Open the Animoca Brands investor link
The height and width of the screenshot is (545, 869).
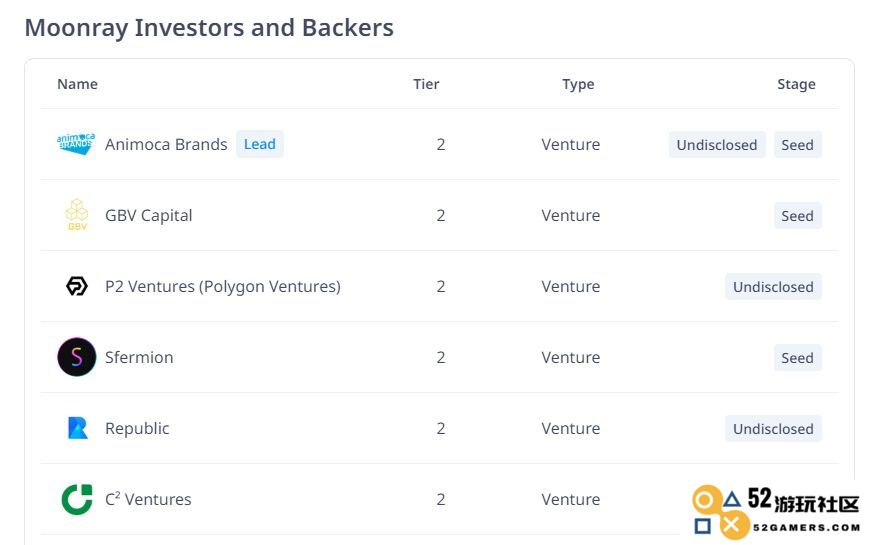166,144
